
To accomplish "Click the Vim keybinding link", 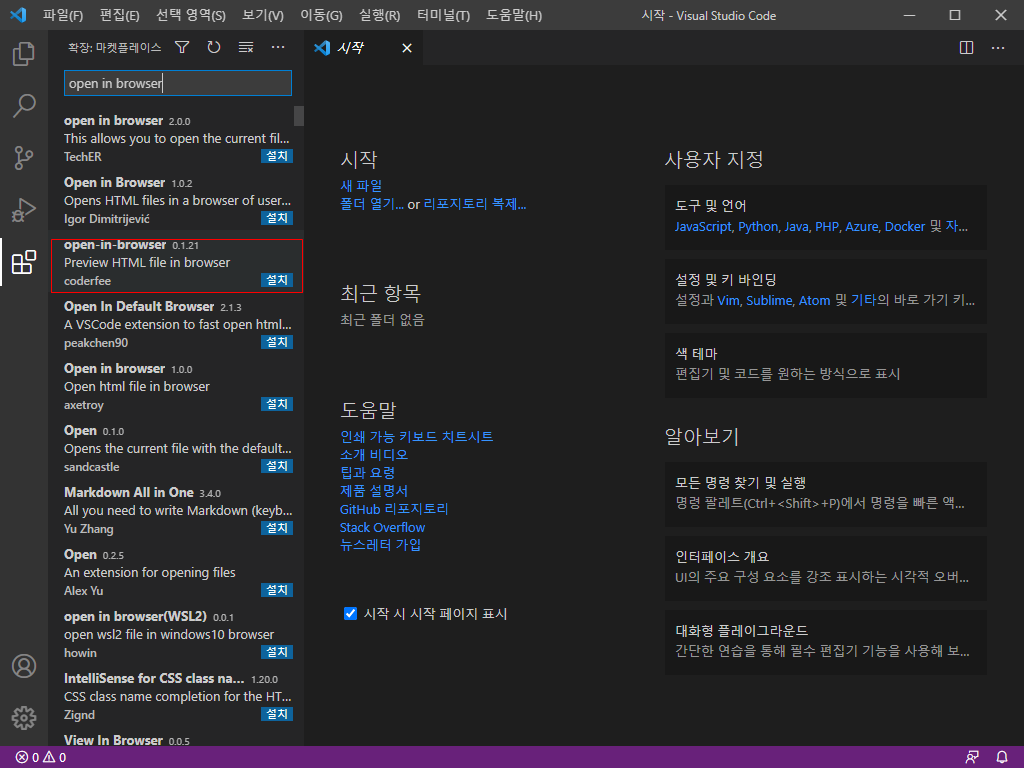I will point(728,300).
